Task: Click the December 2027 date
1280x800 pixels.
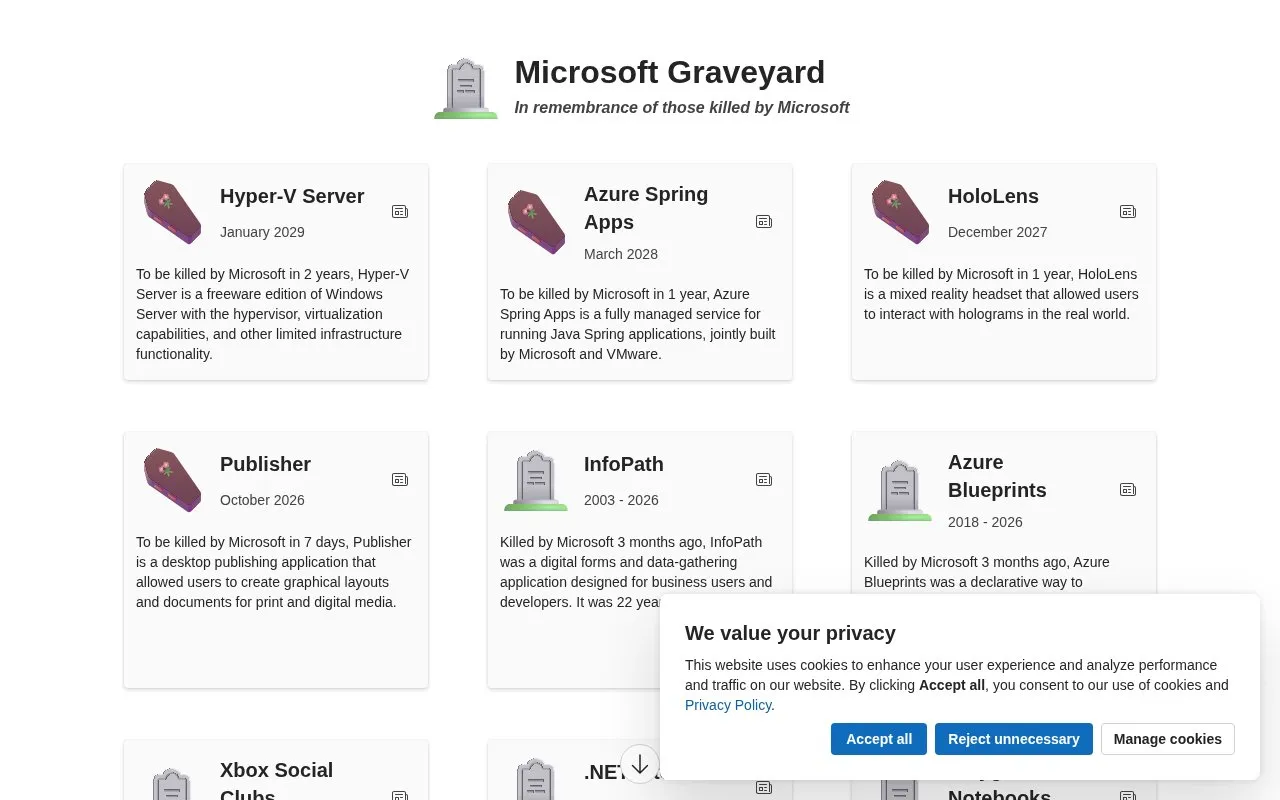Action: point(998,232)
